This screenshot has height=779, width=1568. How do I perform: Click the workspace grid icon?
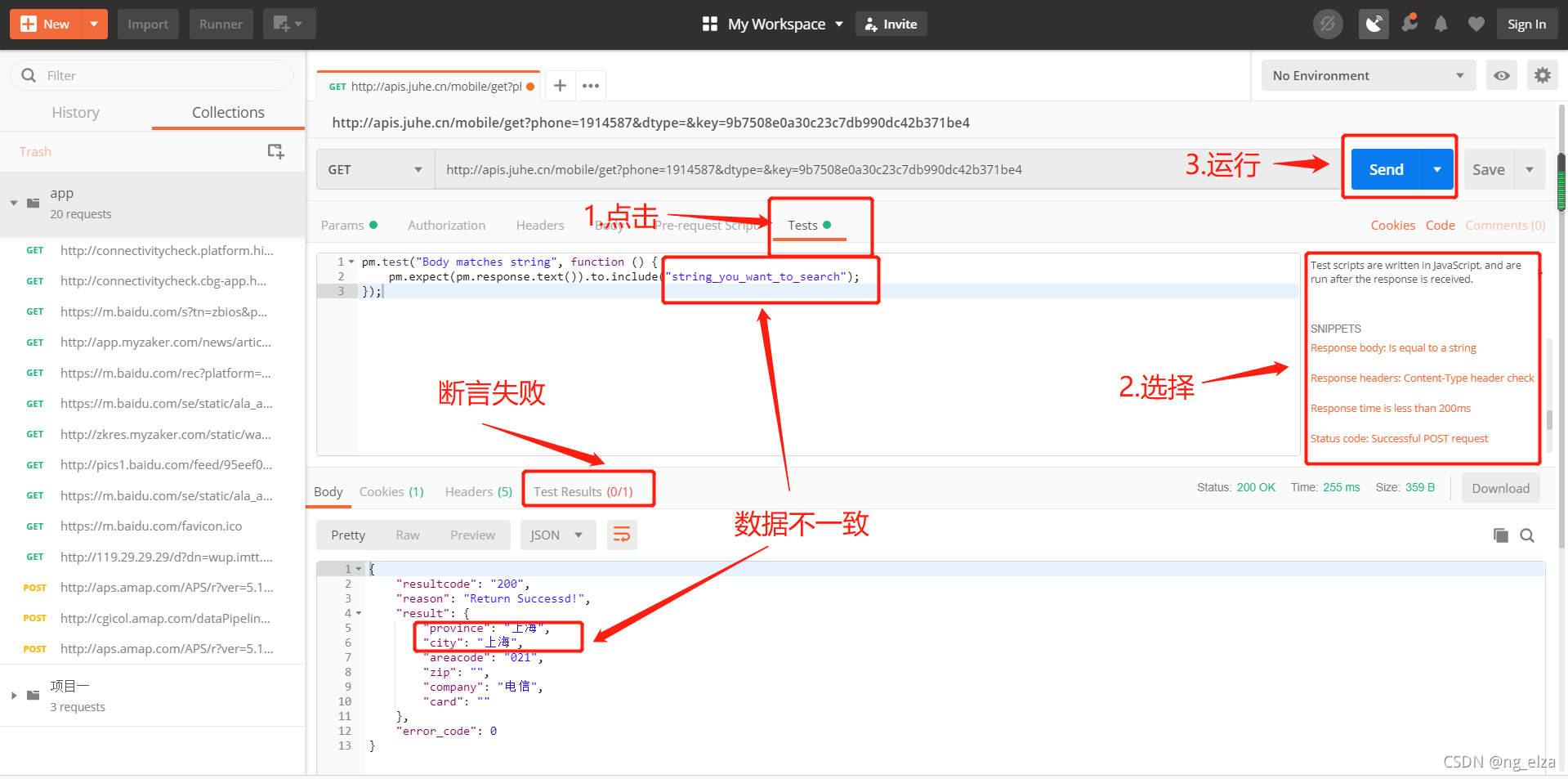(x=710, y=25)
